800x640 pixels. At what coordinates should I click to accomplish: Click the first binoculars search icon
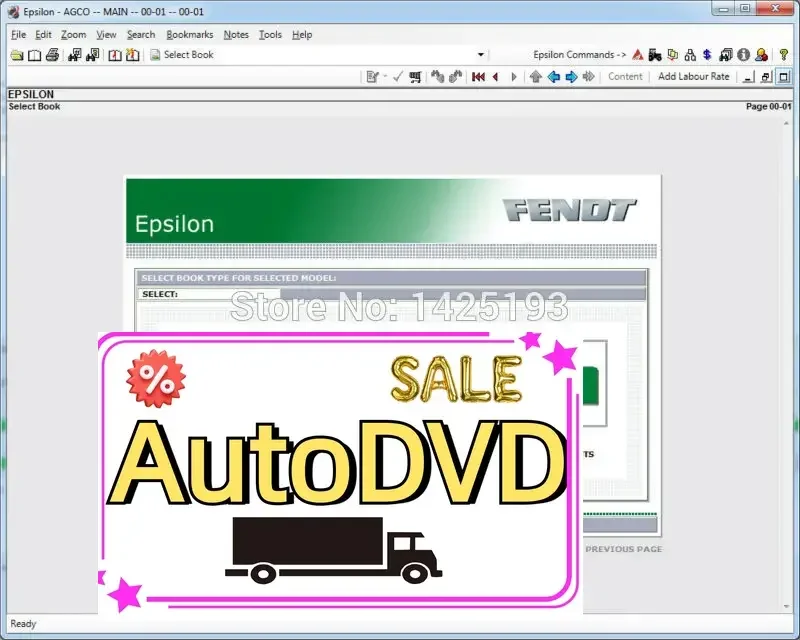click(x=74, y=55)
